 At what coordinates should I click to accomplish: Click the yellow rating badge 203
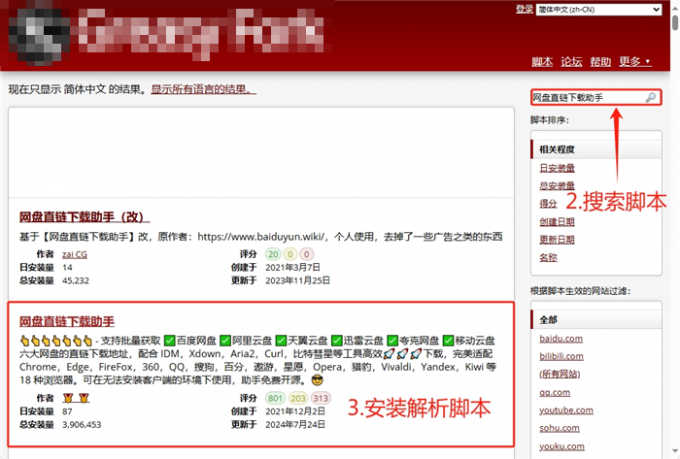tap(298, 398)
